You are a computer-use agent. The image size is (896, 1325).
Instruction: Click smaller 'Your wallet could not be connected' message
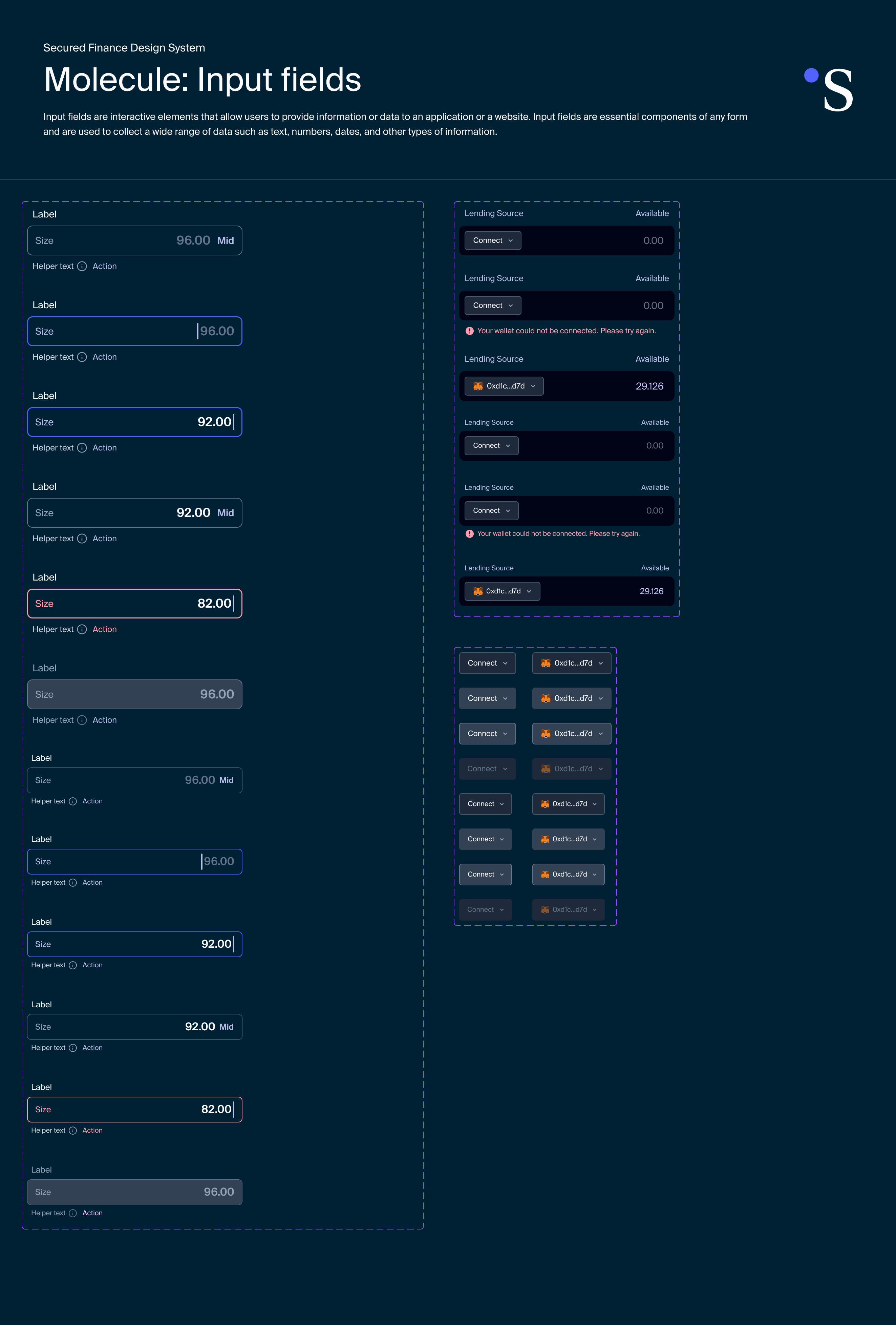559,534
